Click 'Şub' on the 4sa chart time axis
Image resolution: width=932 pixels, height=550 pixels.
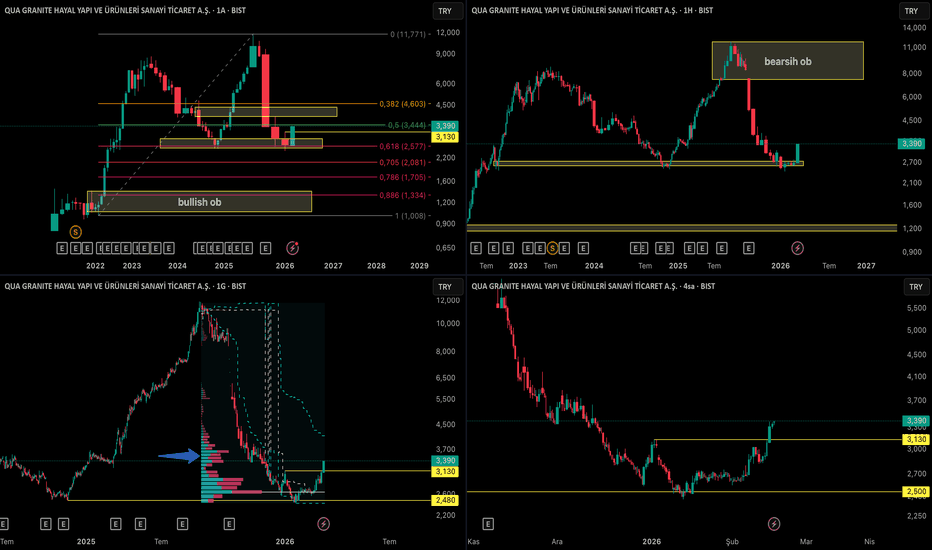click(732, 542)
